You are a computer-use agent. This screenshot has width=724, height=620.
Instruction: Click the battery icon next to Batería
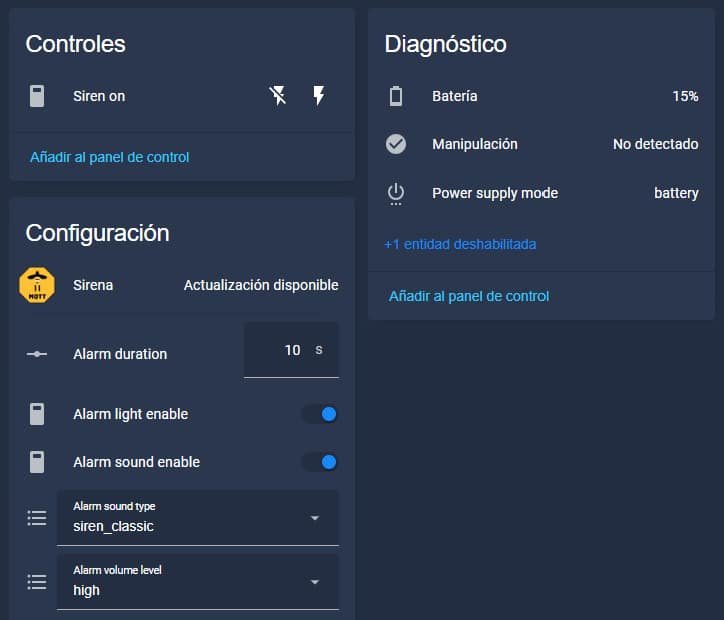tap(396, 96)
